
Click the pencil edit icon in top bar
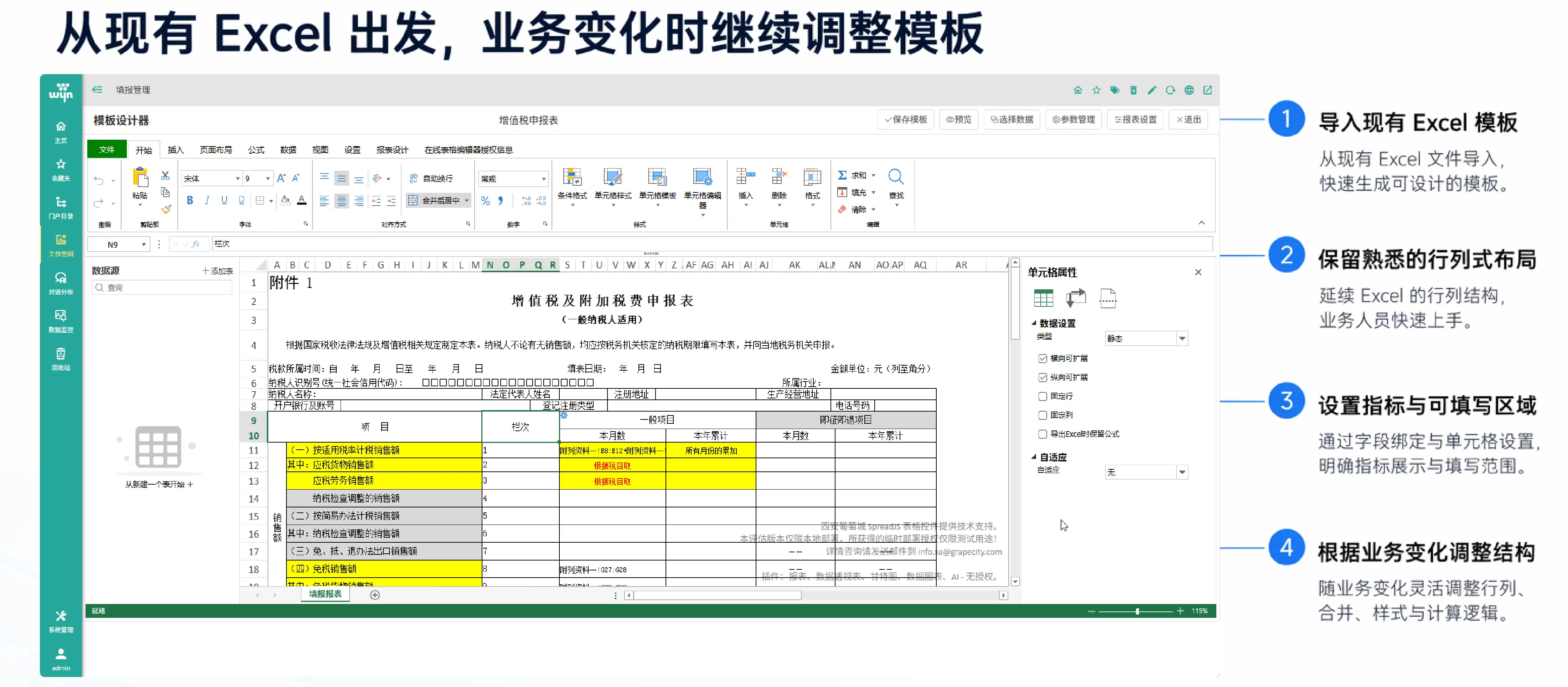pyautogui.click(x=1152, y=90)
